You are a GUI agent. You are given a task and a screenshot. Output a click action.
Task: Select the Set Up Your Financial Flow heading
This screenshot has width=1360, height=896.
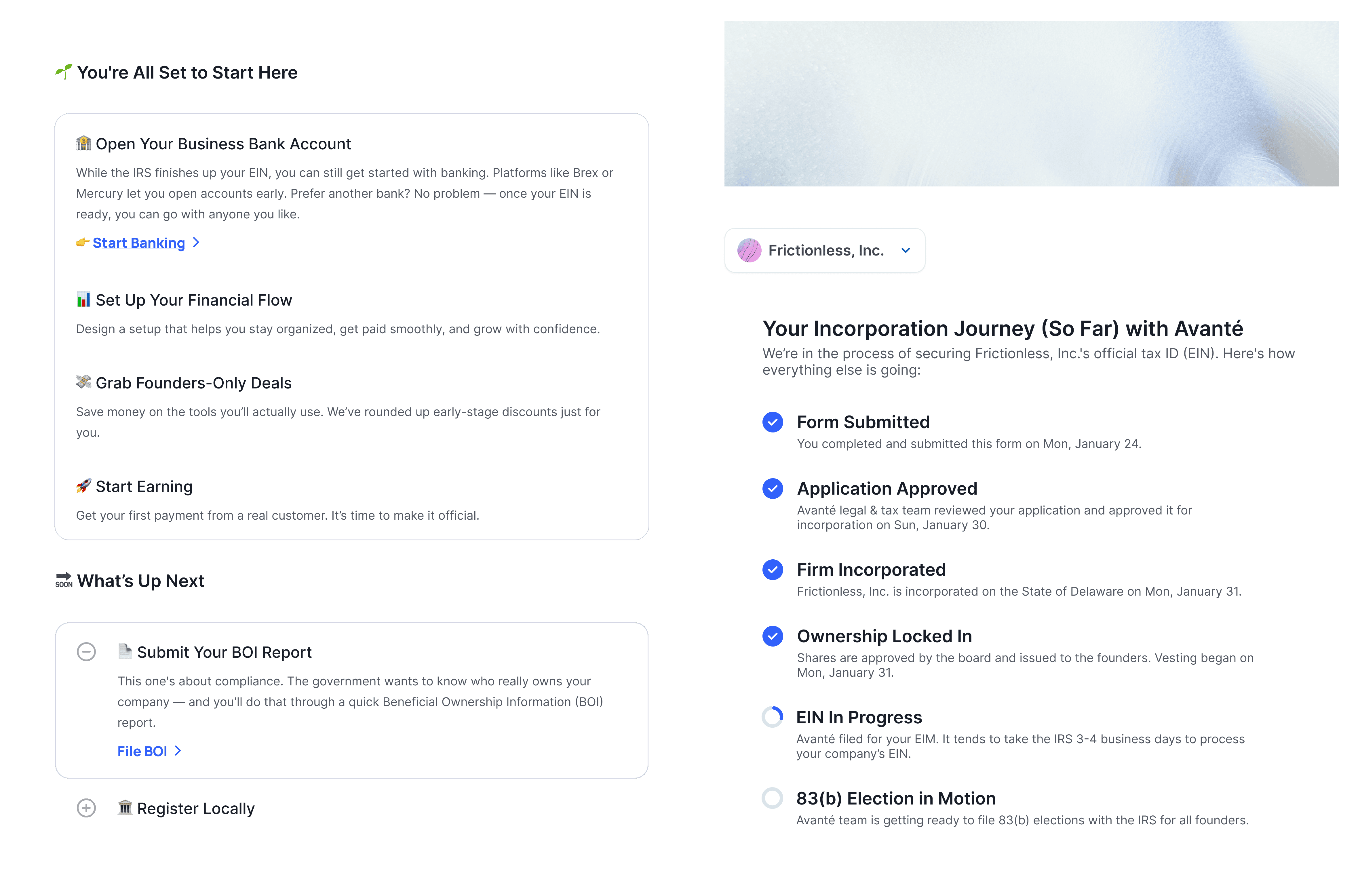(194, 300)
